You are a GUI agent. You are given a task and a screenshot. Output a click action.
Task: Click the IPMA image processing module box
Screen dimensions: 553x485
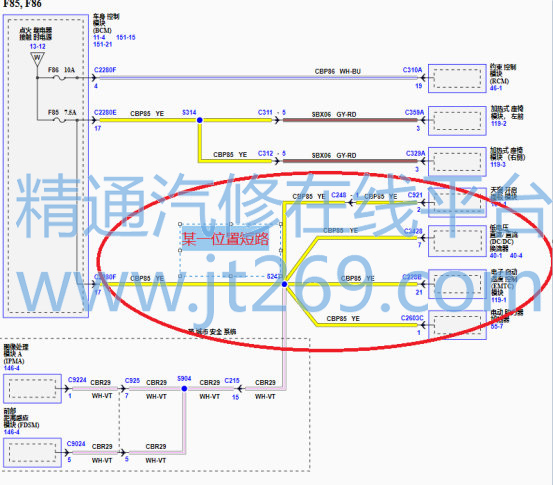32,389
